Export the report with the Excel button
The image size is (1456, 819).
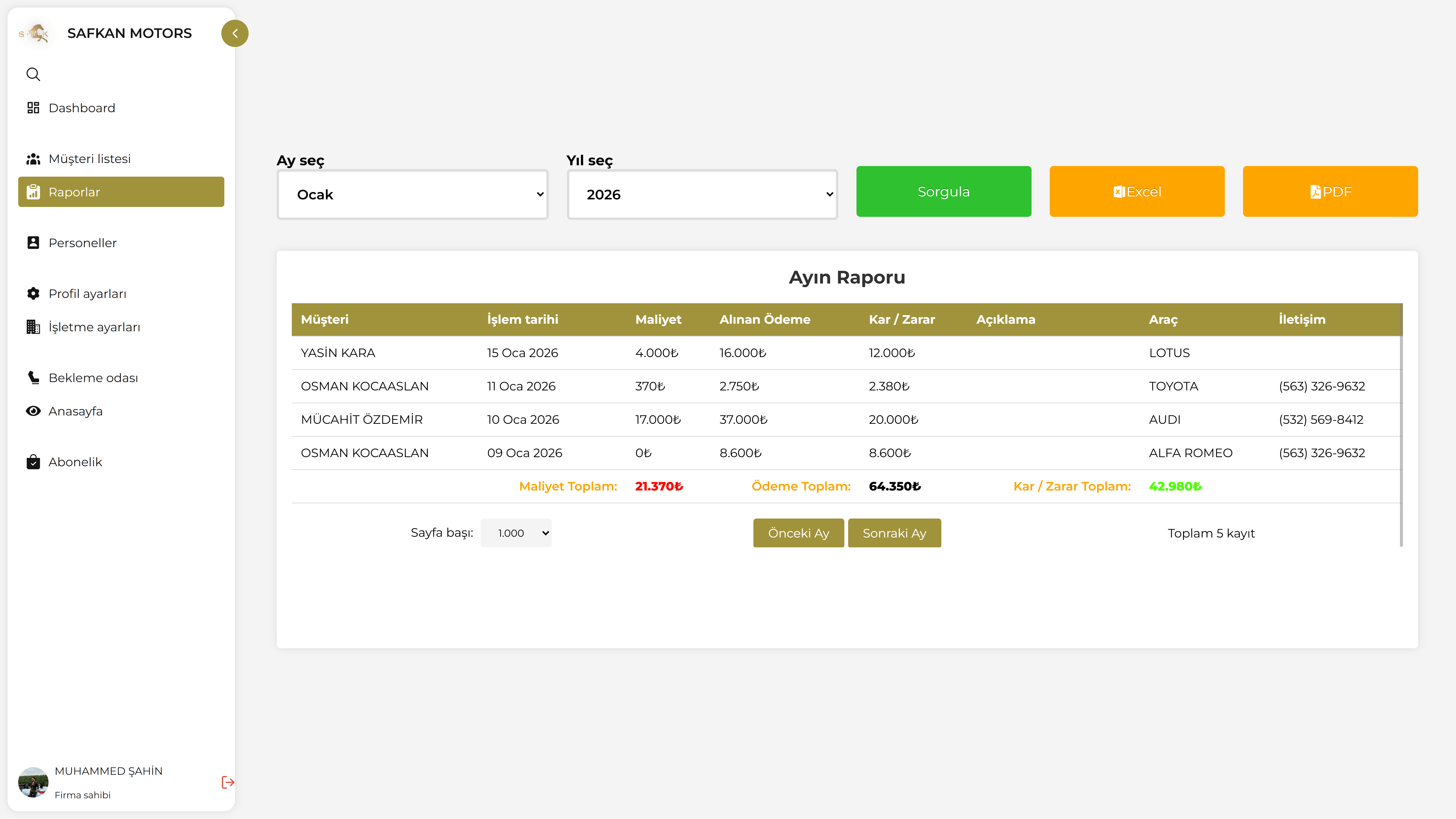tap(1137, 192)
